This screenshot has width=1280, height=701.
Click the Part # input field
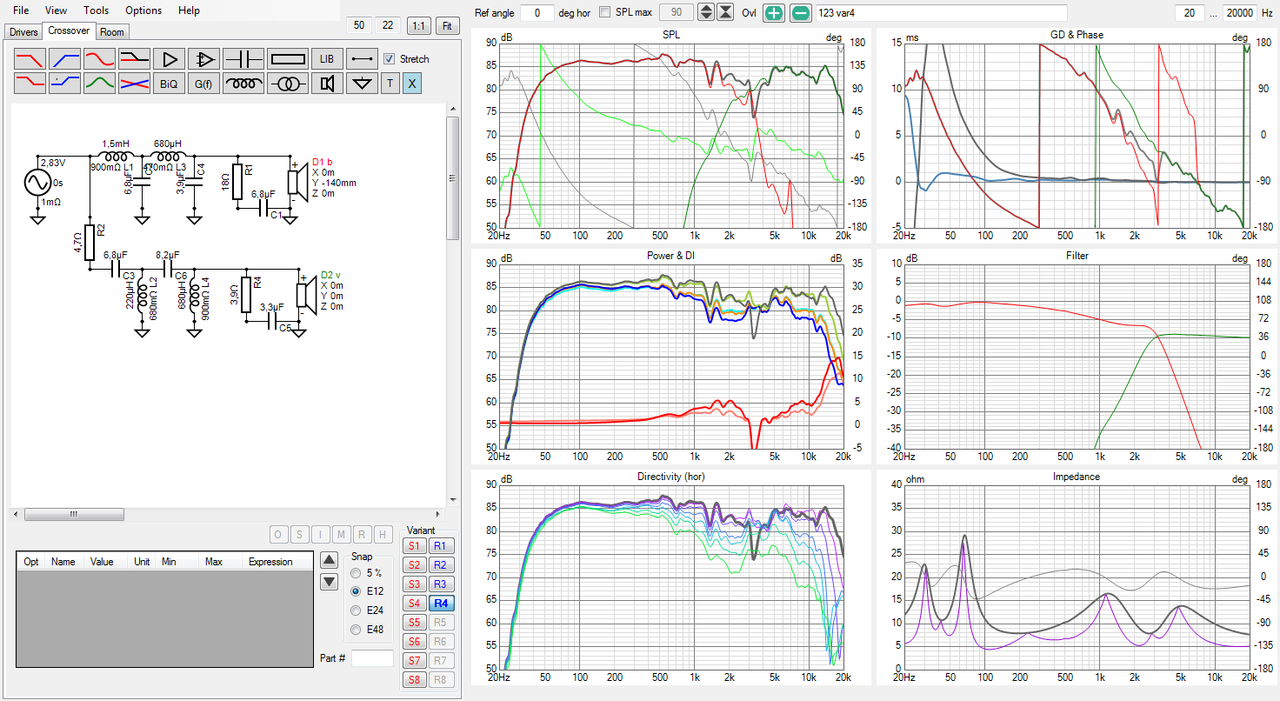[x=373, y=658]
